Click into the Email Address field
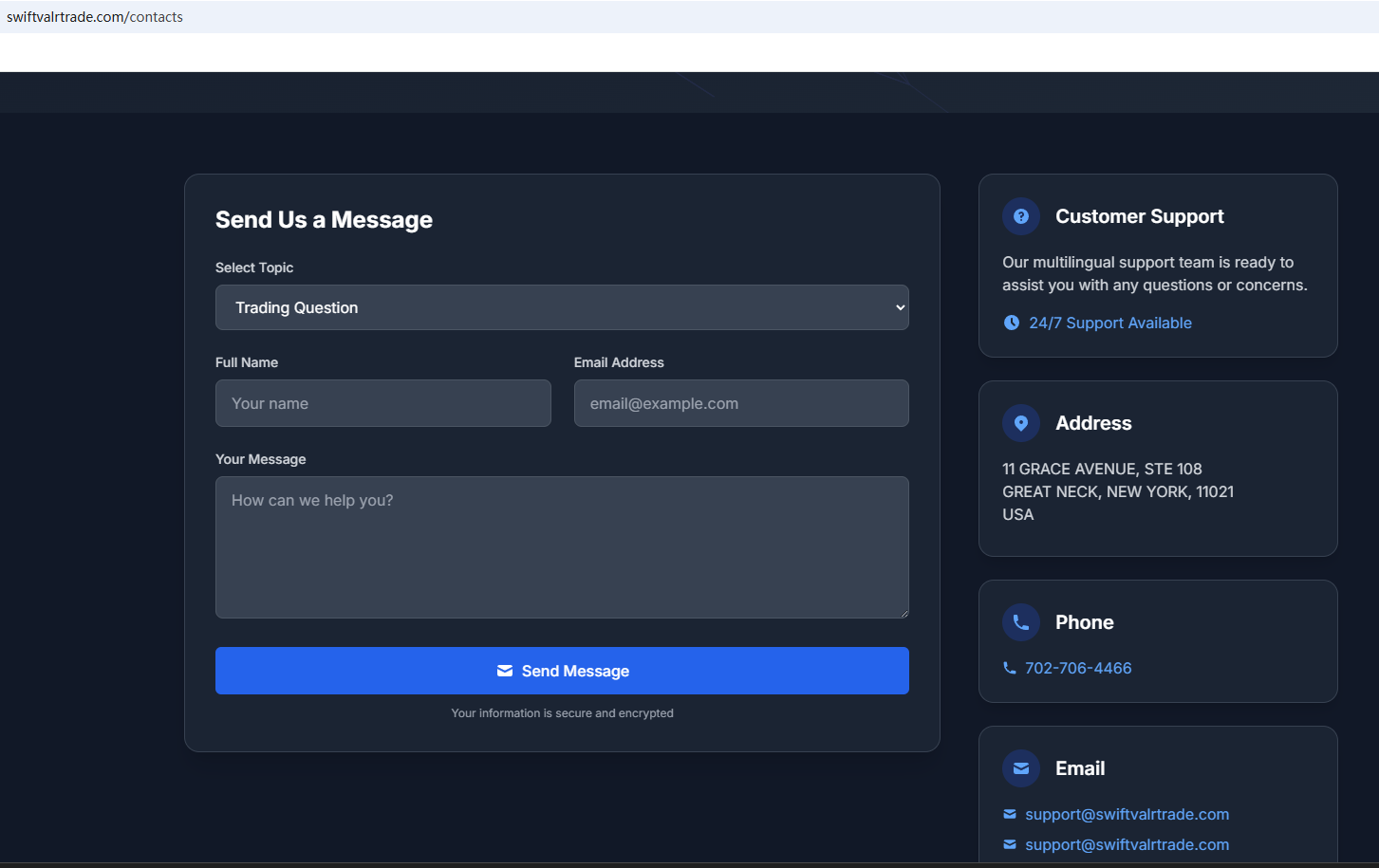1379x868 pixels. point(740,403)
